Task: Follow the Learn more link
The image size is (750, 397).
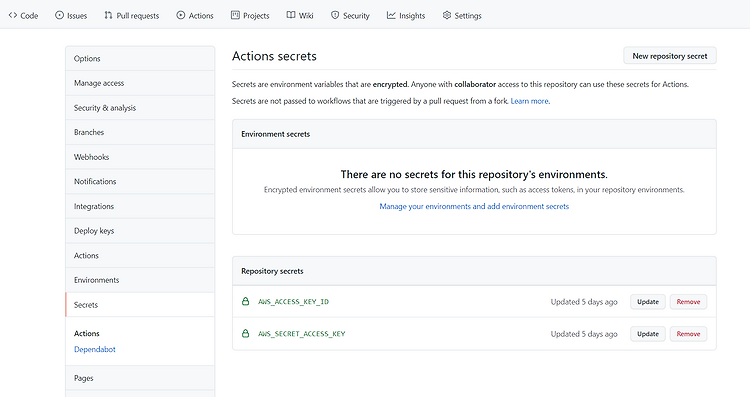Action: [x=529, y=101]
